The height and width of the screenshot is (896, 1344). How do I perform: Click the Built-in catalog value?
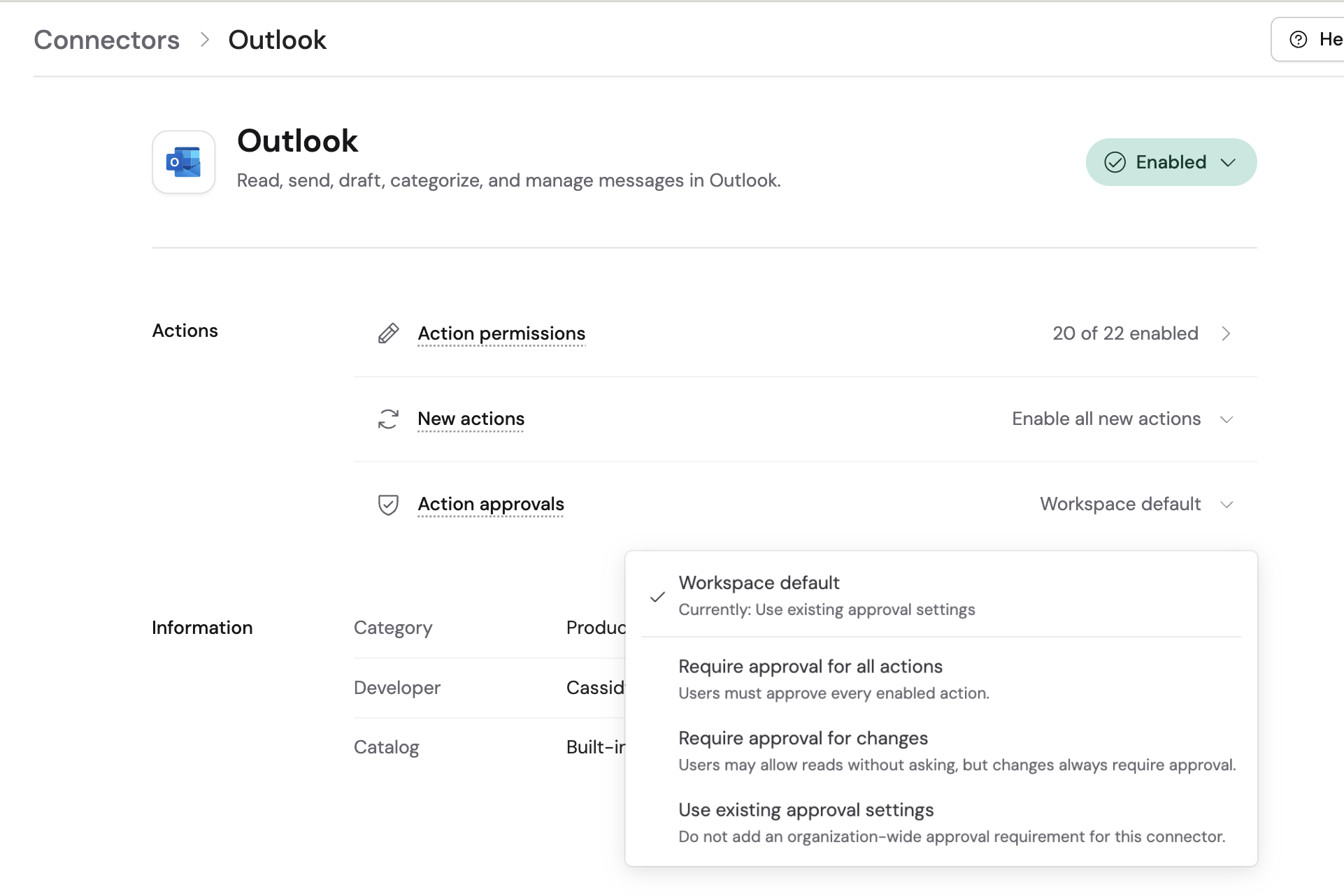tap(595, 747)
